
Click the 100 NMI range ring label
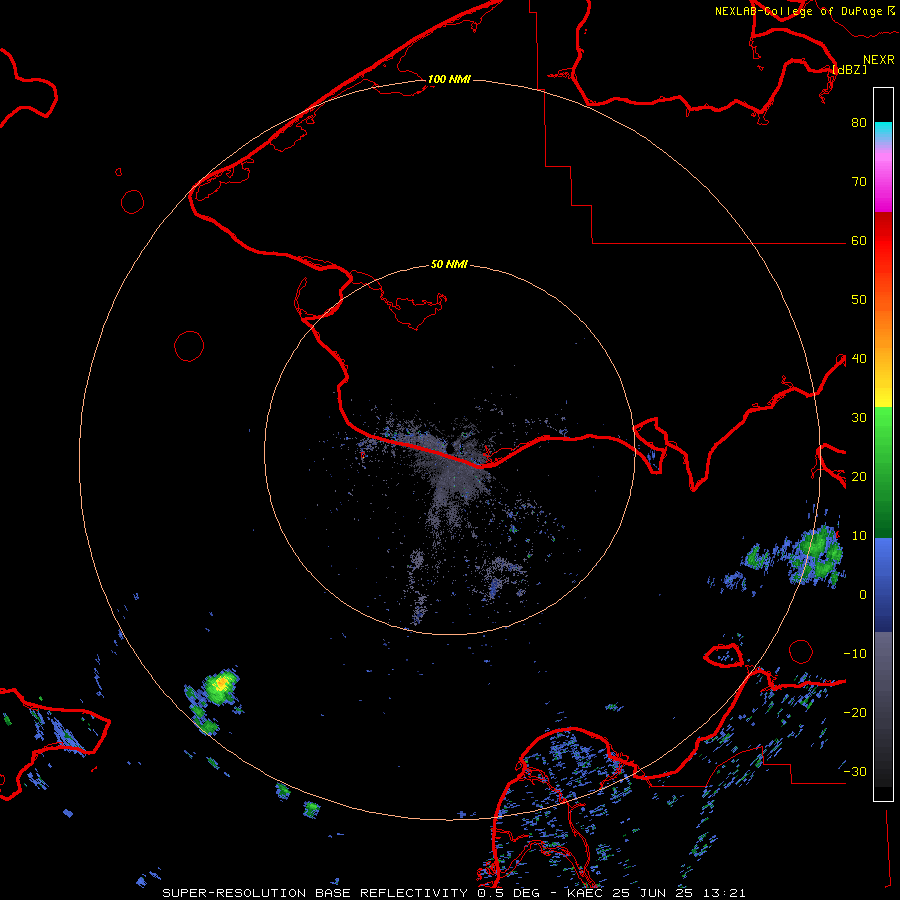click(x=449, y=79)
